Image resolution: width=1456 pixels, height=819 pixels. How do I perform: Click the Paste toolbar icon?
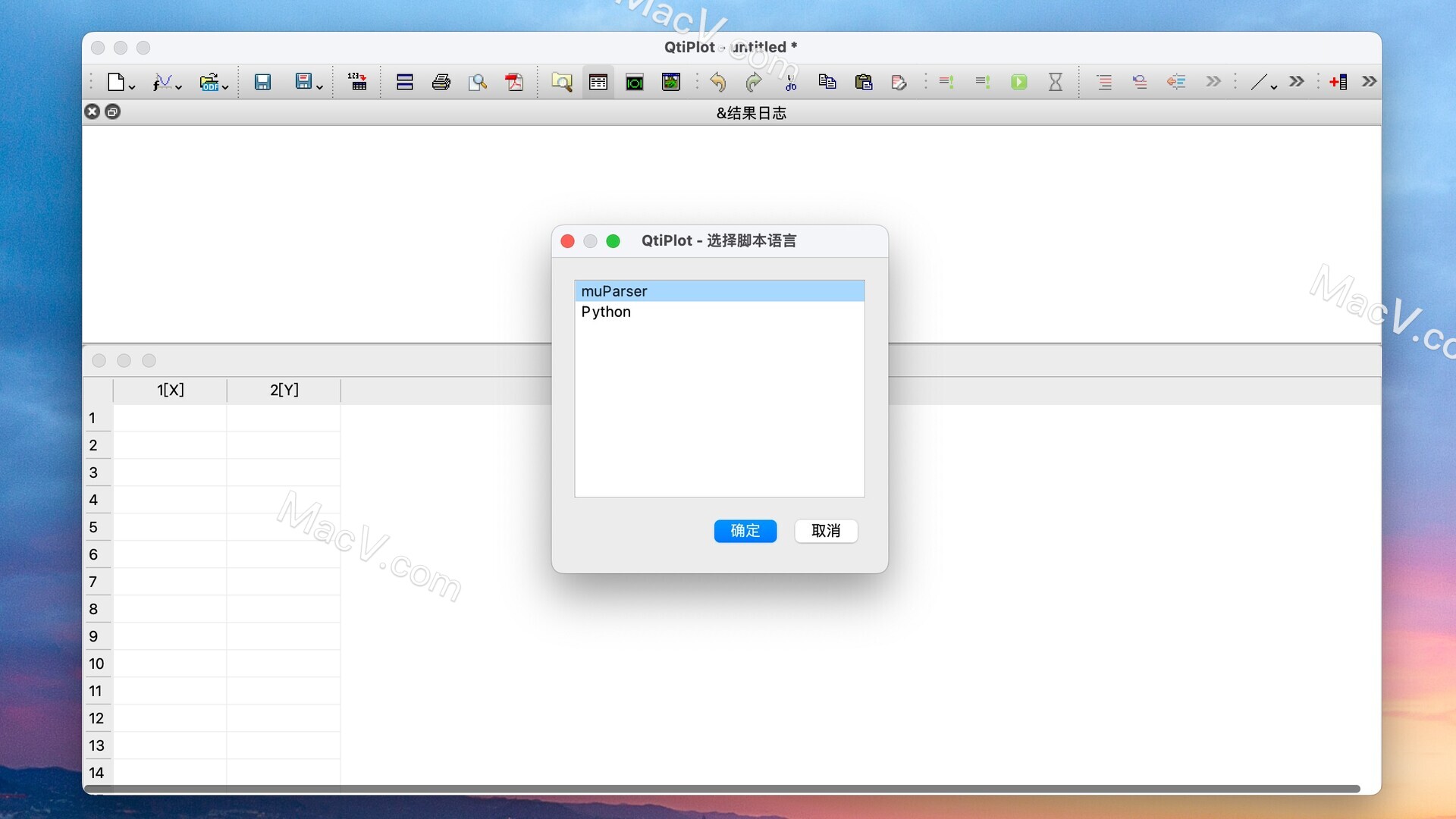(x=864, y=82)
